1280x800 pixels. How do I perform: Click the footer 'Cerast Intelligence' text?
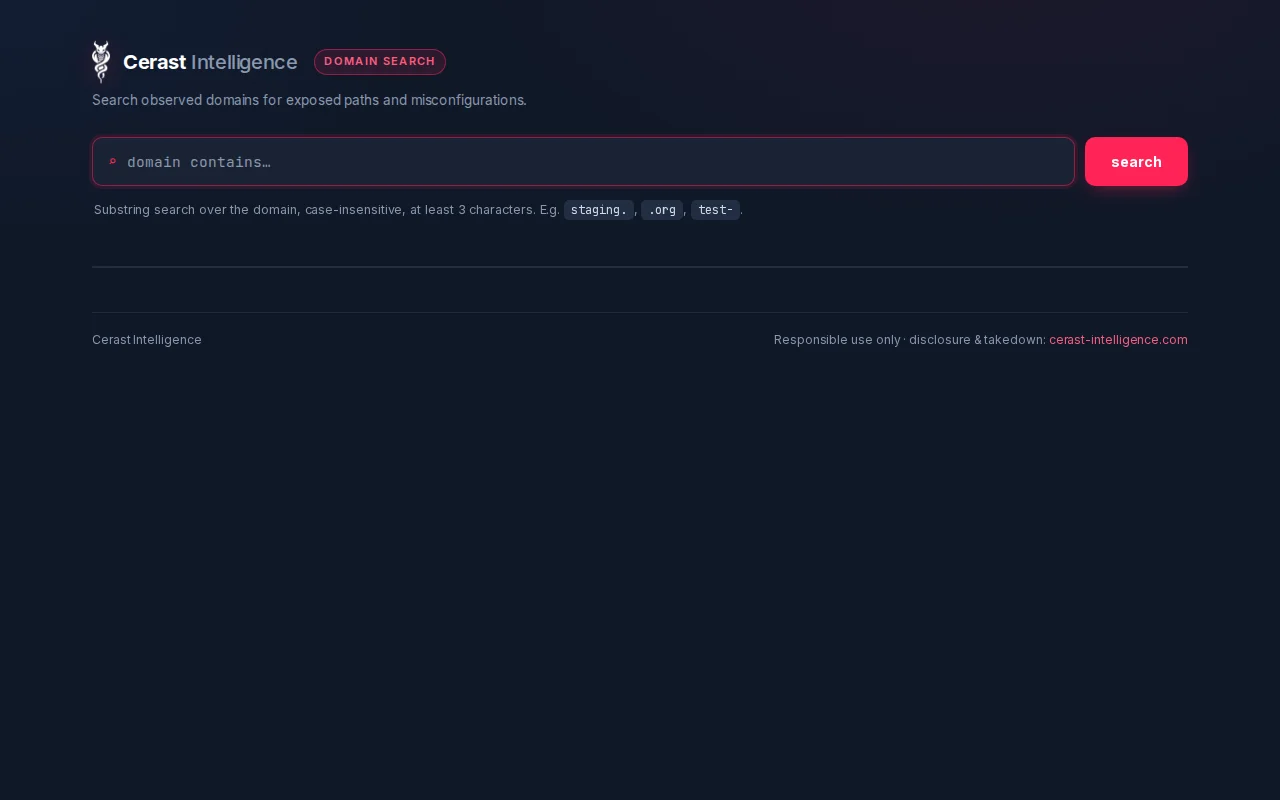click(147, 340)
